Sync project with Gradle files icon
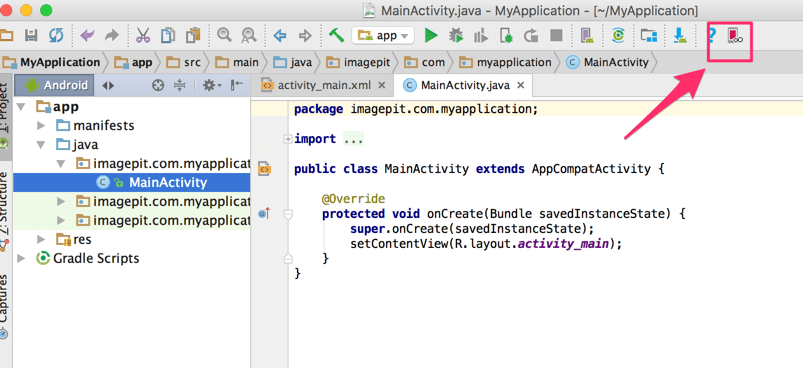The height and width of the screenshot is (368, 803). [x=619, y=35]
